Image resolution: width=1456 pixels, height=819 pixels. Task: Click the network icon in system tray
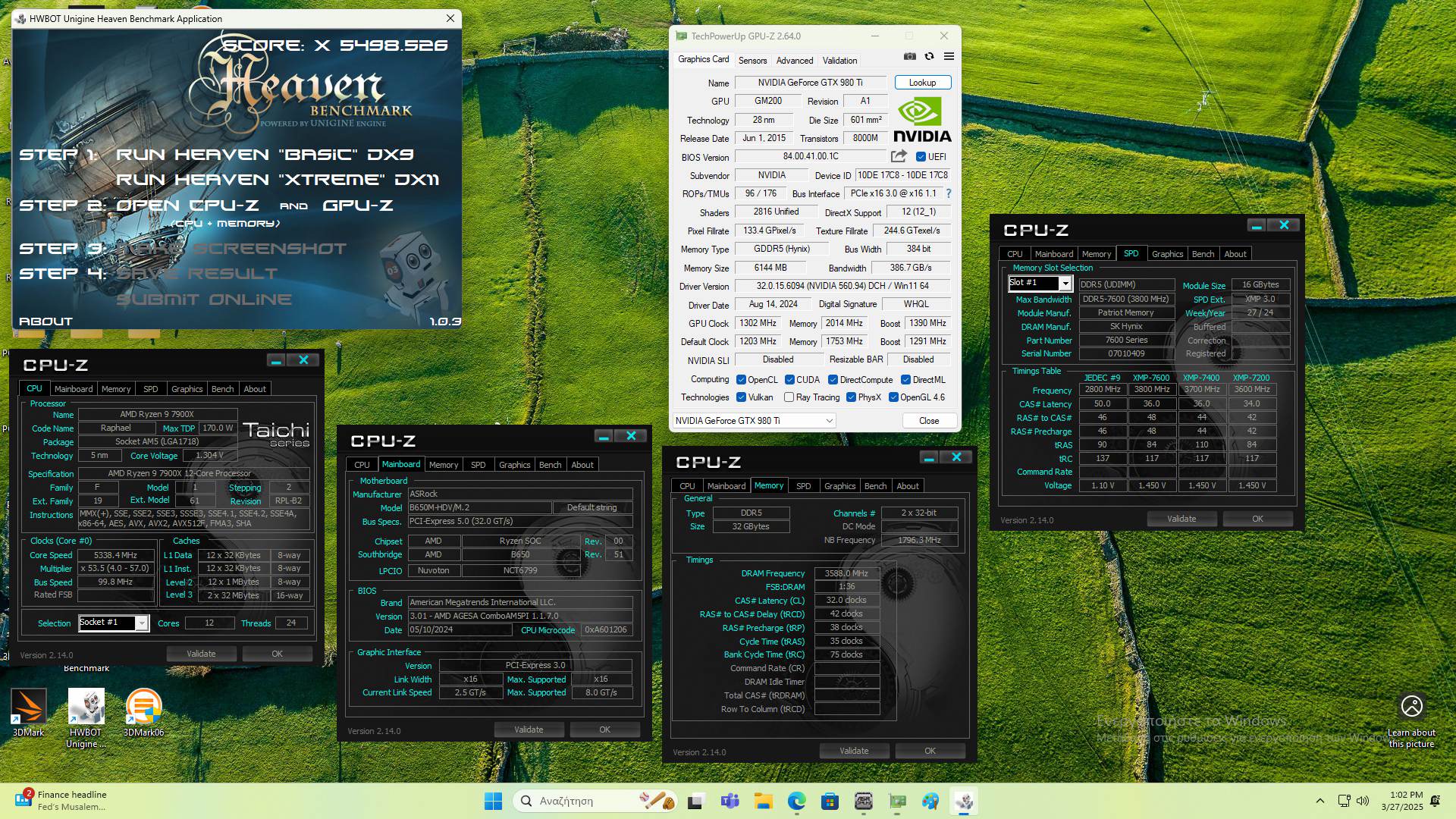pos(1344,801)
